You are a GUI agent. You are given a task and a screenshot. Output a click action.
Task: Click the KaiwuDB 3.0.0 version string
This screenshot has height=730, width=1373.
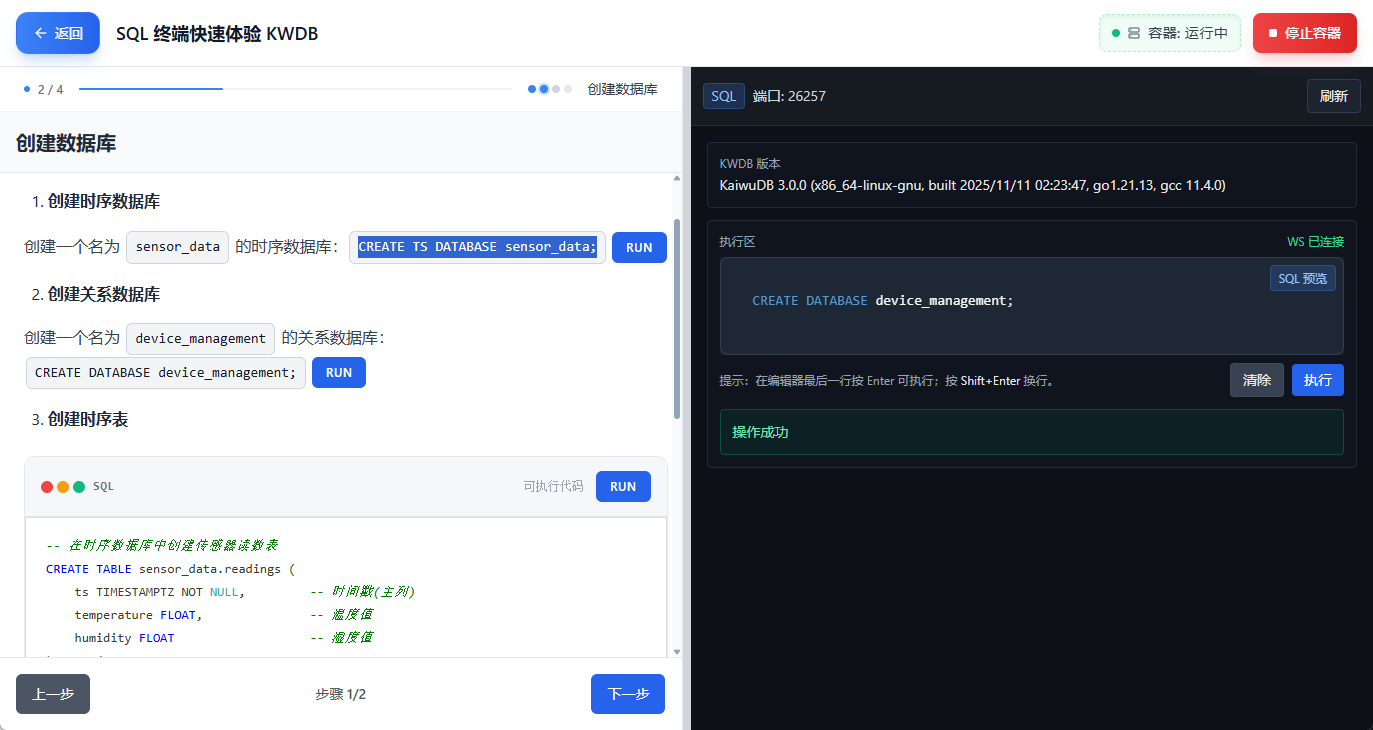pos(973,185)
